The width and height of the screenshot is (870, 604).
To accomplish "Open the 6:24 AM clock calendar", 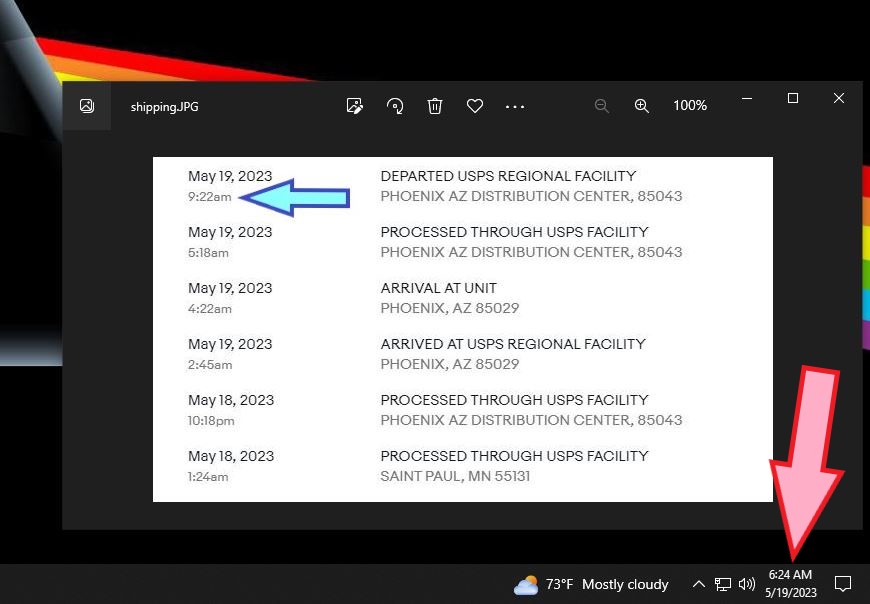I will (x=791, y=583).
